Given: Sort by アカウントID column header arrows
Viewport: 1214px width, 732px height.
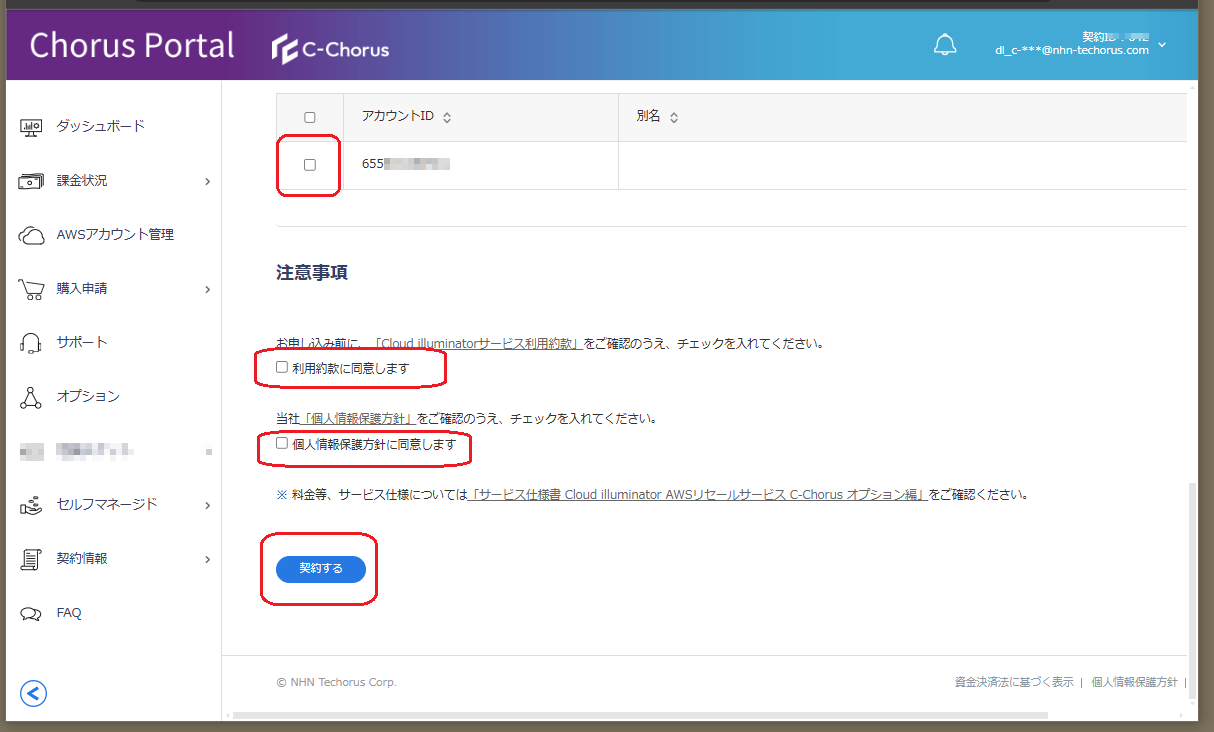Looking at the screenshot, I should [447, 118].
